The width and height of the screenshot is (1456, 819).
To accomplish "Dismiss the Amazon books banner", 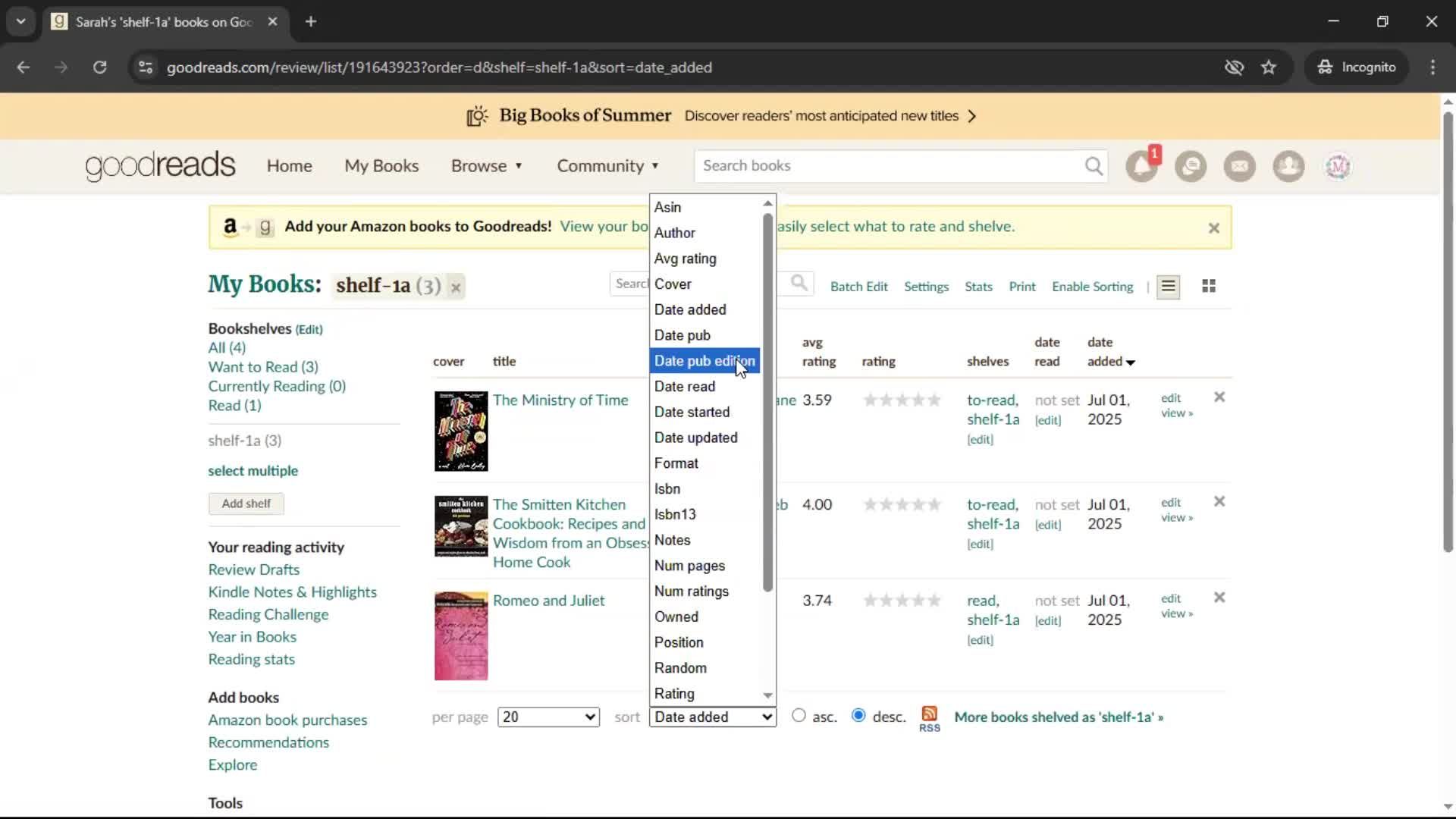I will 1213,227.
